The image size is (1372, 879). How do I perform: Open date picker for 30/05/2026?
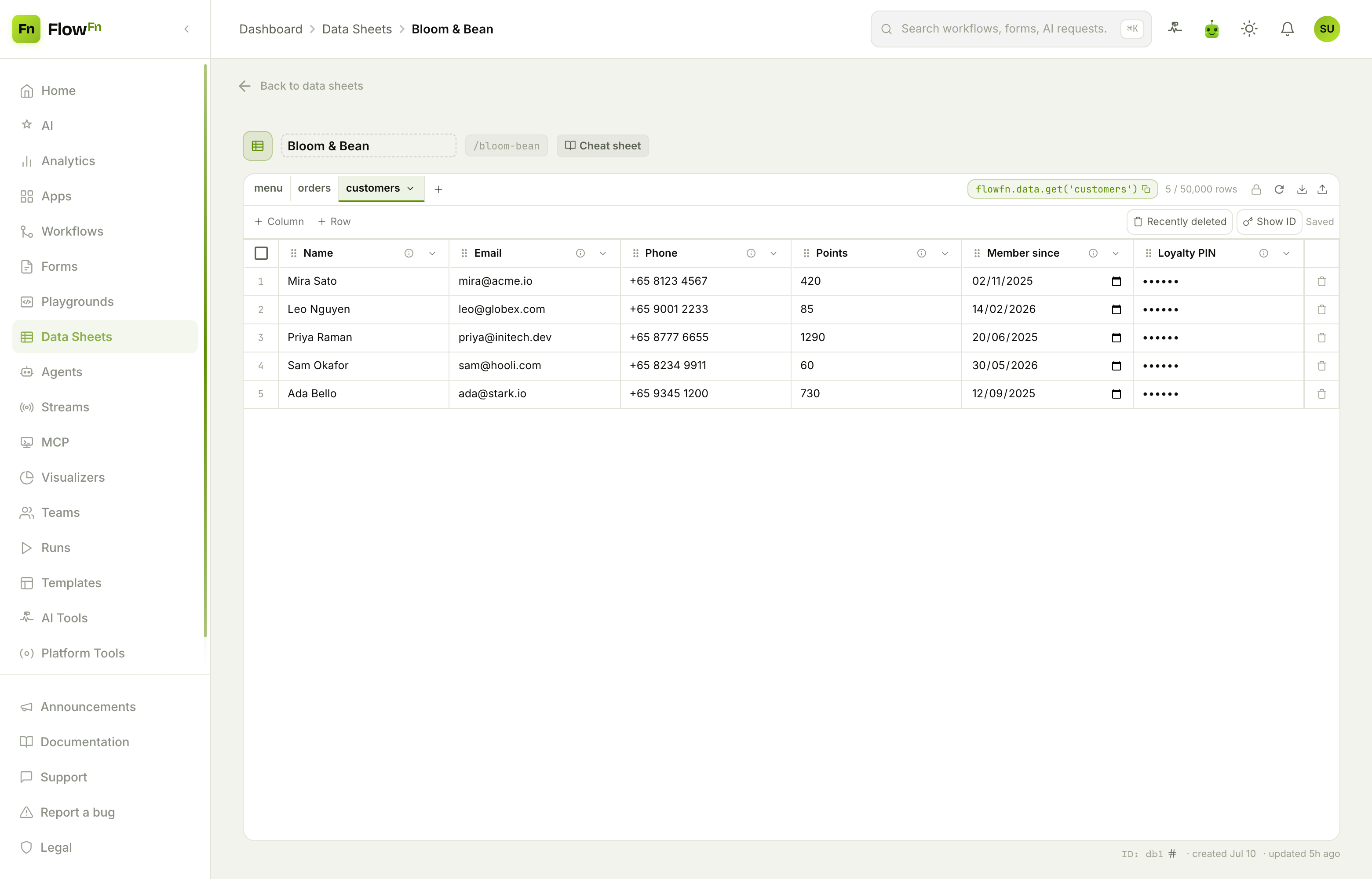click(1116, 365)
